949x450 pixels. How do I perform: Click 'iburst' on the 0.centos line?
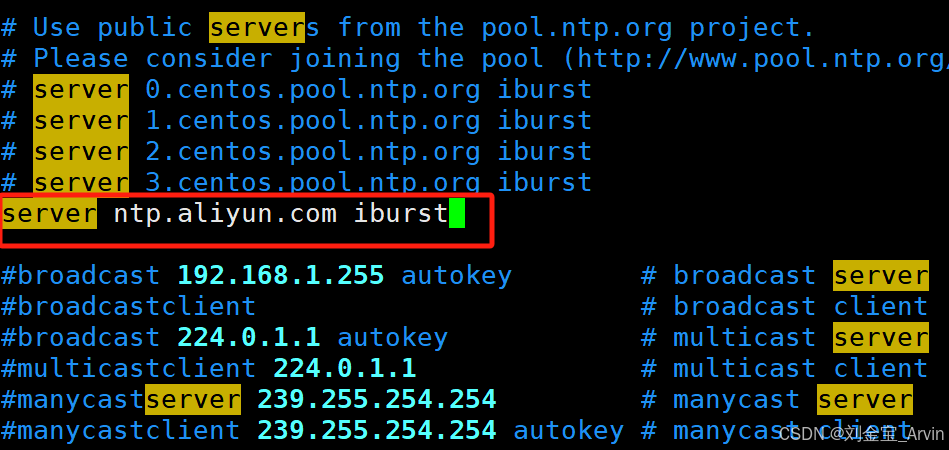pos(545,90)
